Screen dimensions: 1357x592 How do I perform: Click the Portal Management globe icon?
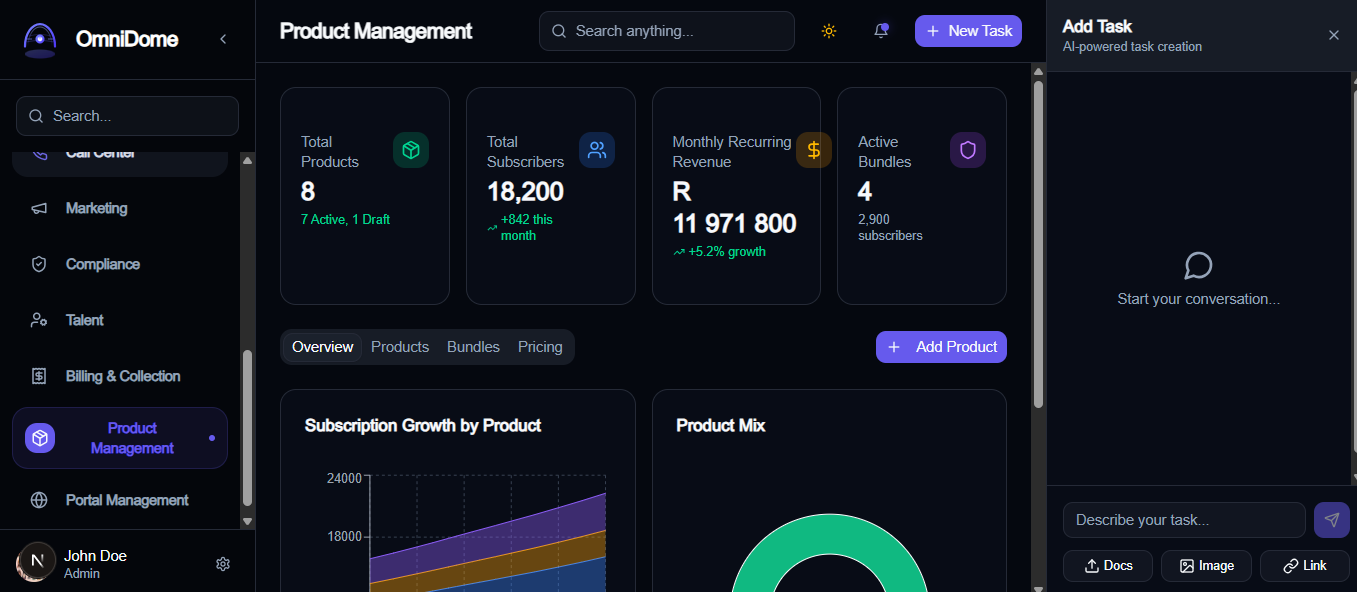tap(39, 501)
